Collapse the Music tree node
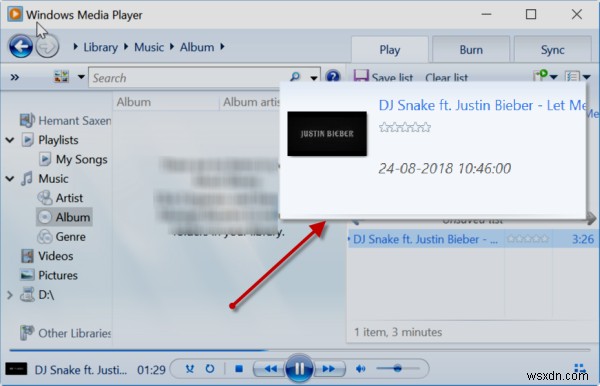The height and width of the screenshot is (386, 600). [10, 179]
